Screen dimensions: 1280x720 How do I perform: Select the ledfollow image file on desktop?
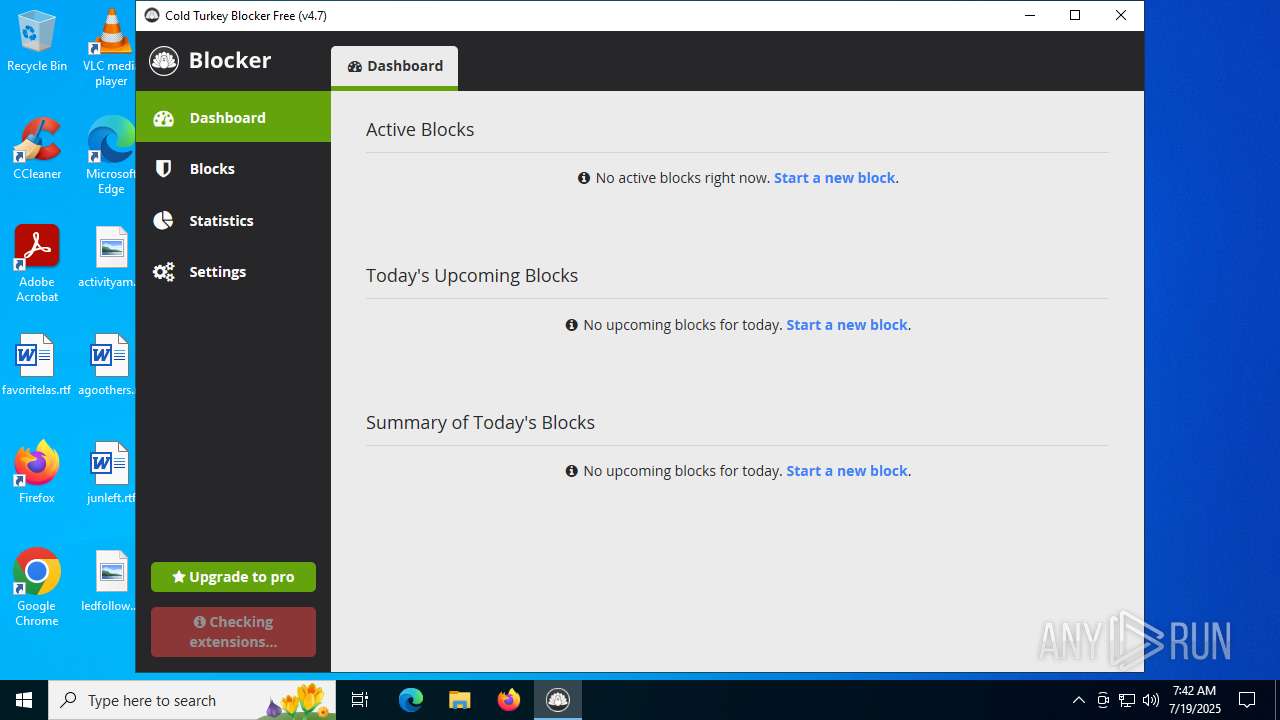(x=111, y=581)
